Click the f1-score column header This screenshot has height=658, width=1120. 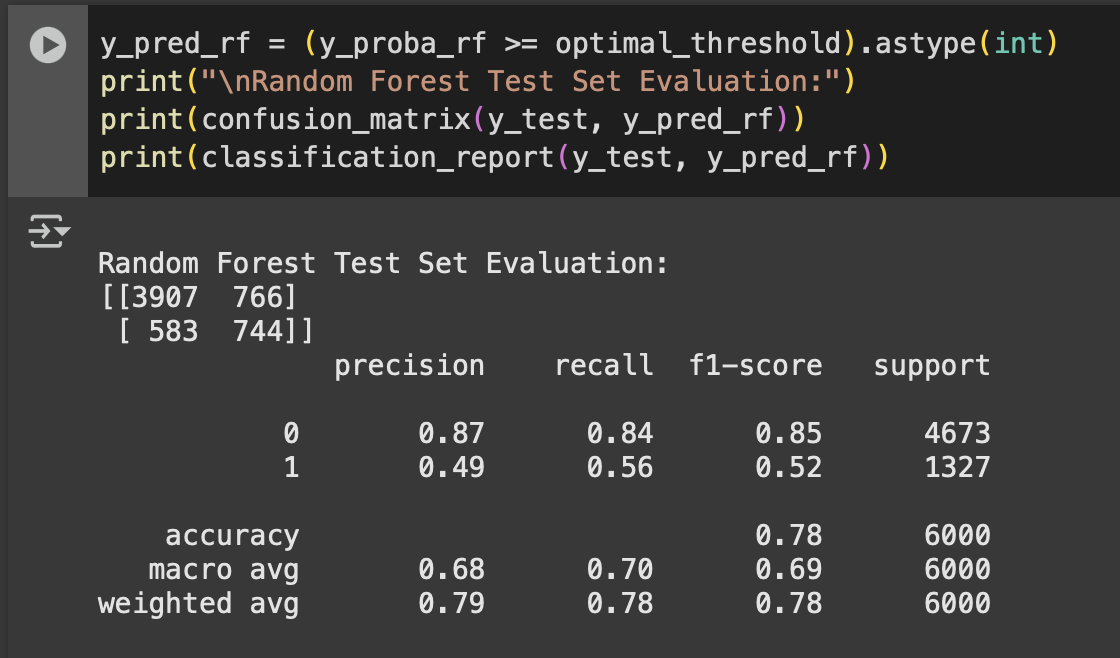(756, 365)
